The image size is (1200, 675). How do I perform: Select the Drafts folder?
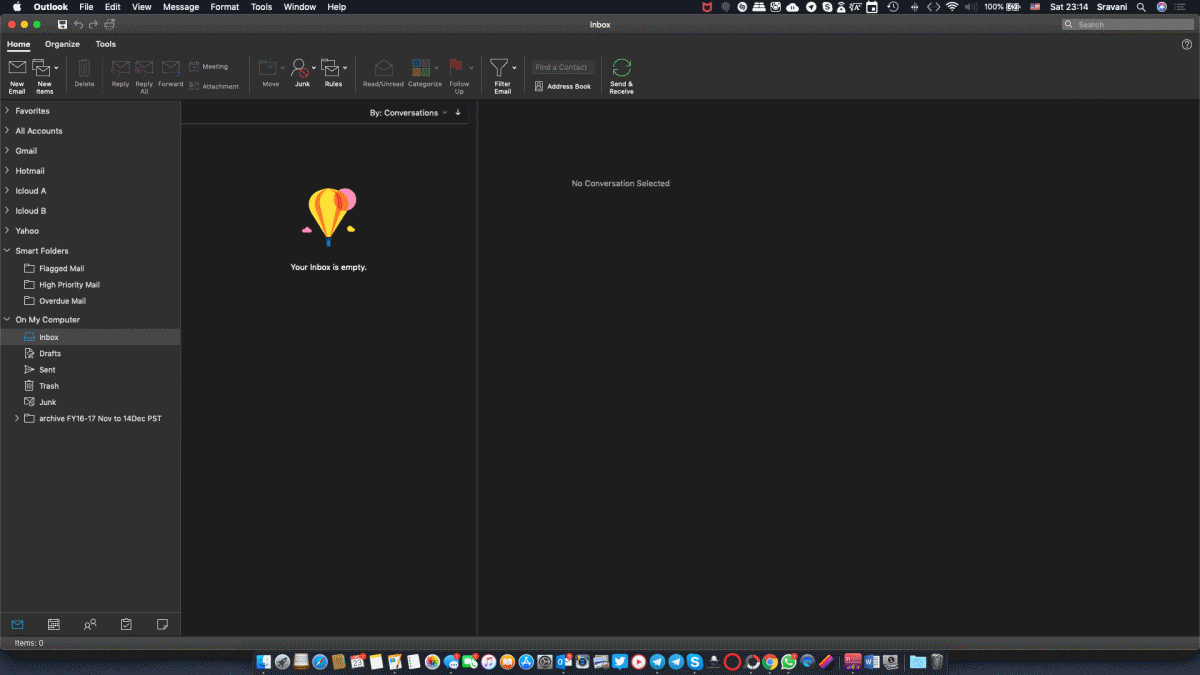click(x=50, y=354)
